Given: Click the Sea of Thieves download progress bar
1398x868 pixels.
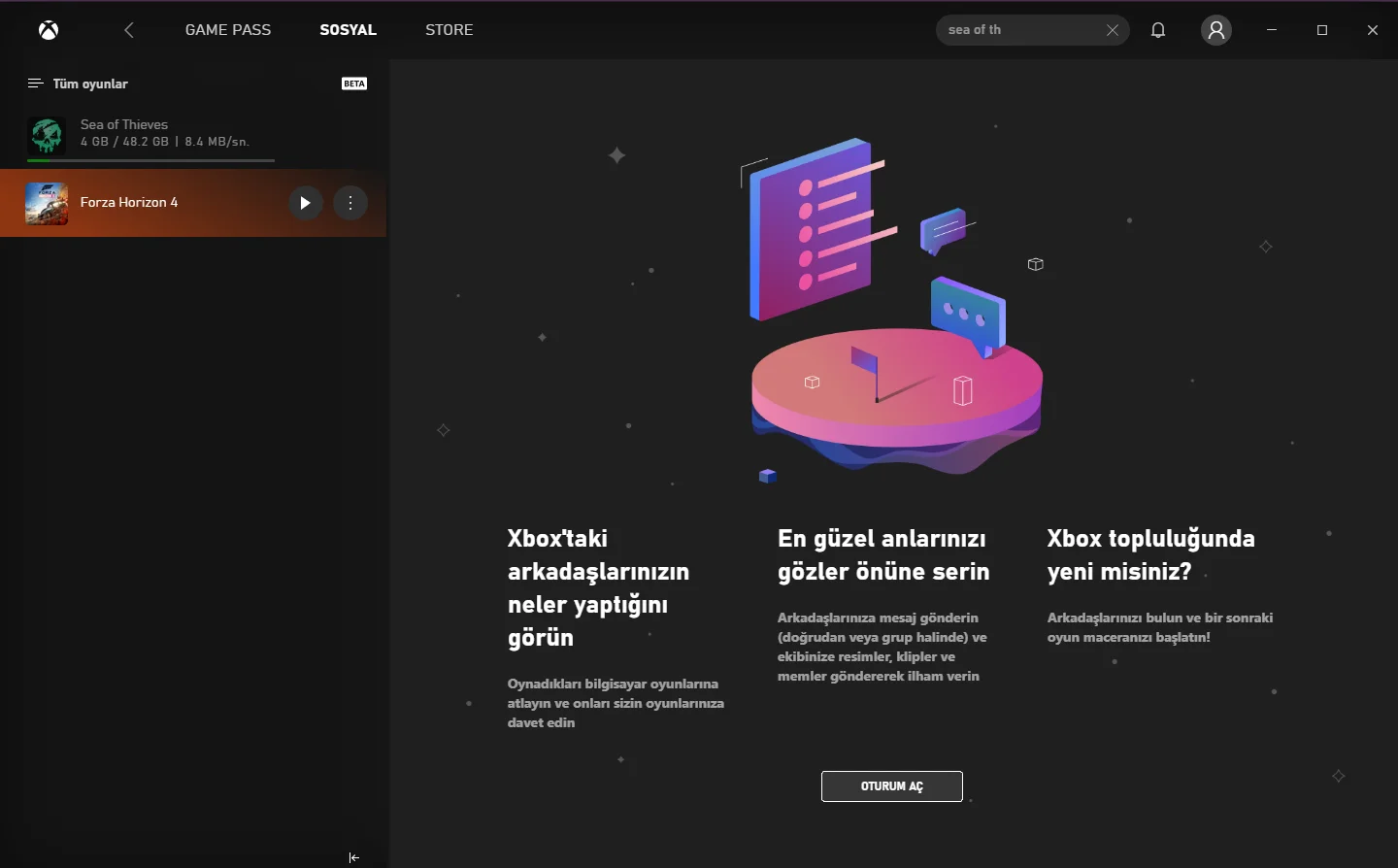Looking at the screenshot, I should 150,160.
